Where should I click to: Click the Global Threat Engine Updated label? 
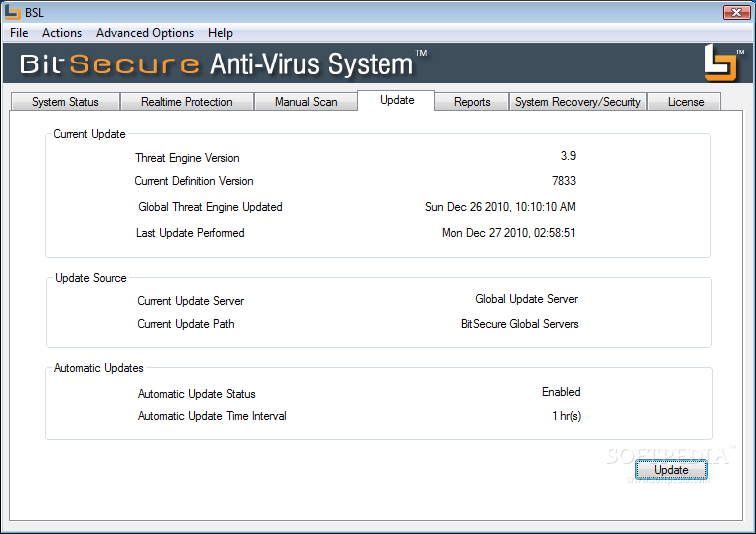[210, 207]
